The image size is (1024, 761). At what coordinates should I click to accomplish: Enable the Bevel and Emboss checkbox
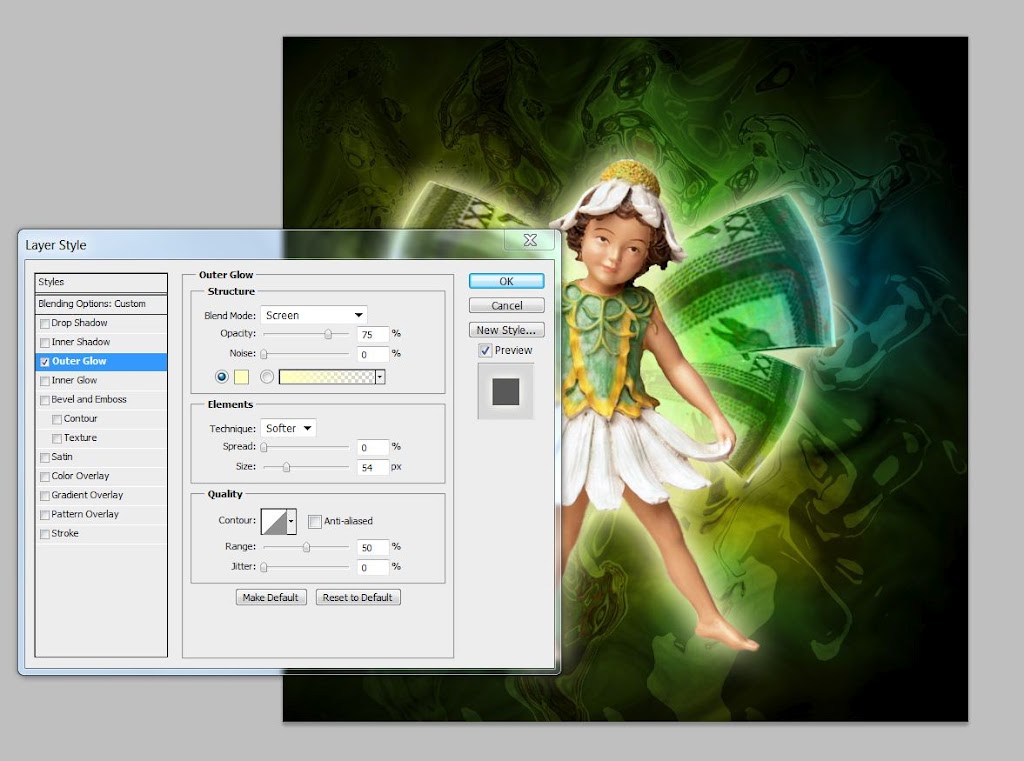point(45,400)
